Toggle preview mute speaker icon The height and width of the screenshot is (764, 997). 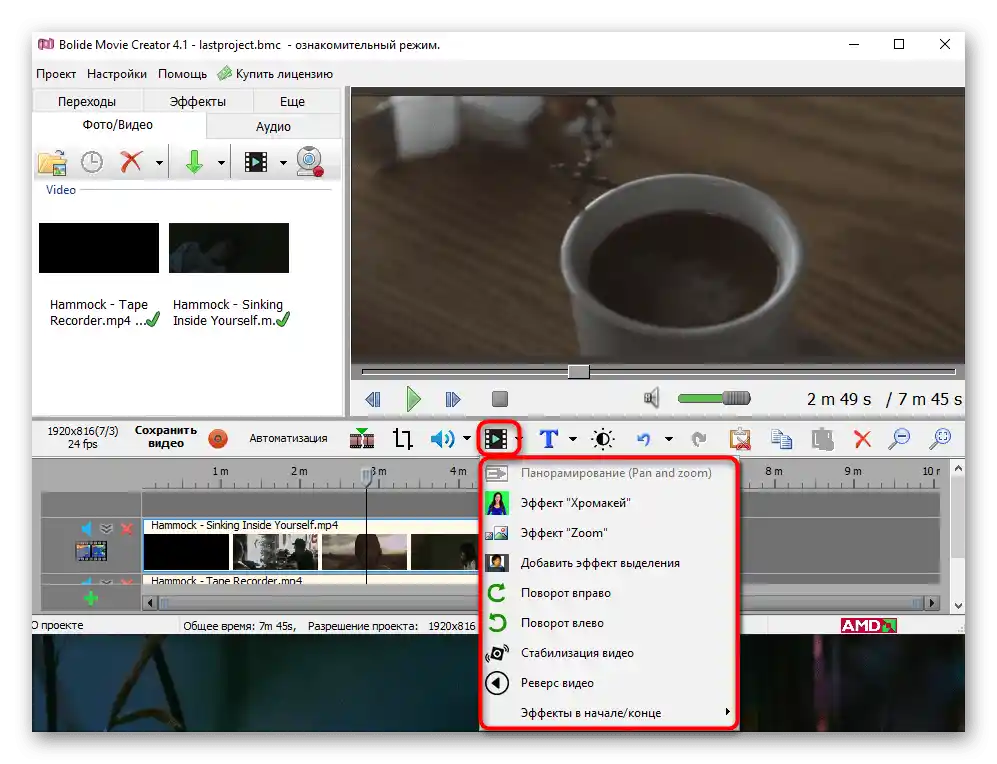point(651,399)
